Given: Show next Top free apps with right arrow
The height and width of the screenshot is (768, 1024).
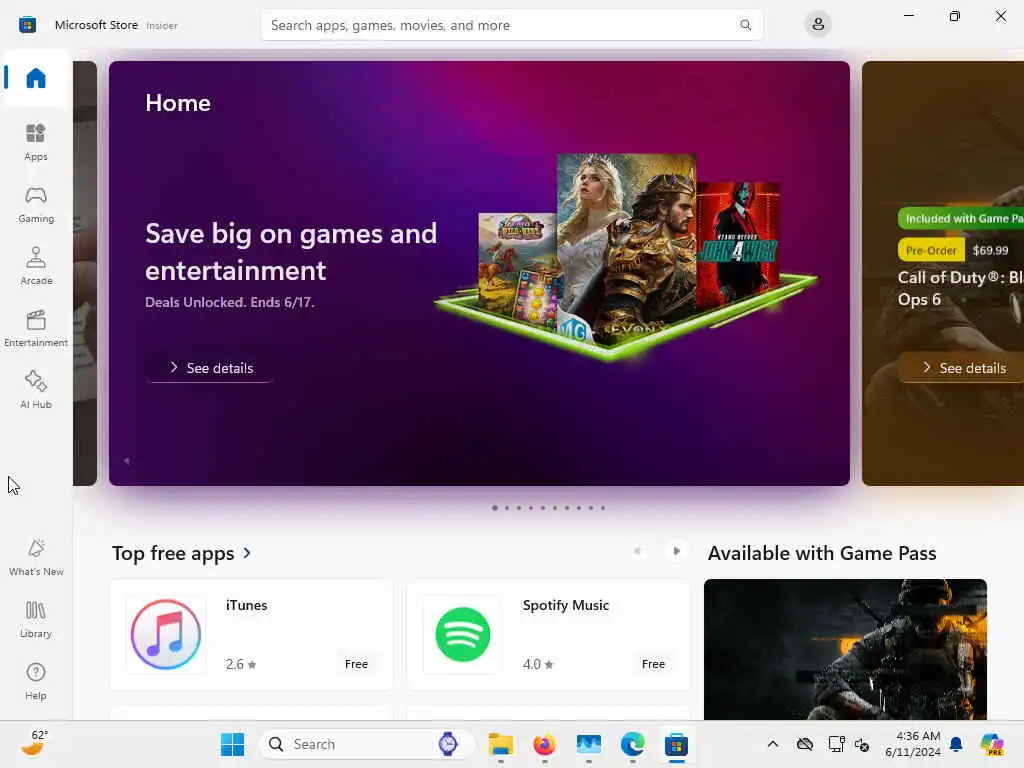Looking at the screenshot, I should coord(677,551).
